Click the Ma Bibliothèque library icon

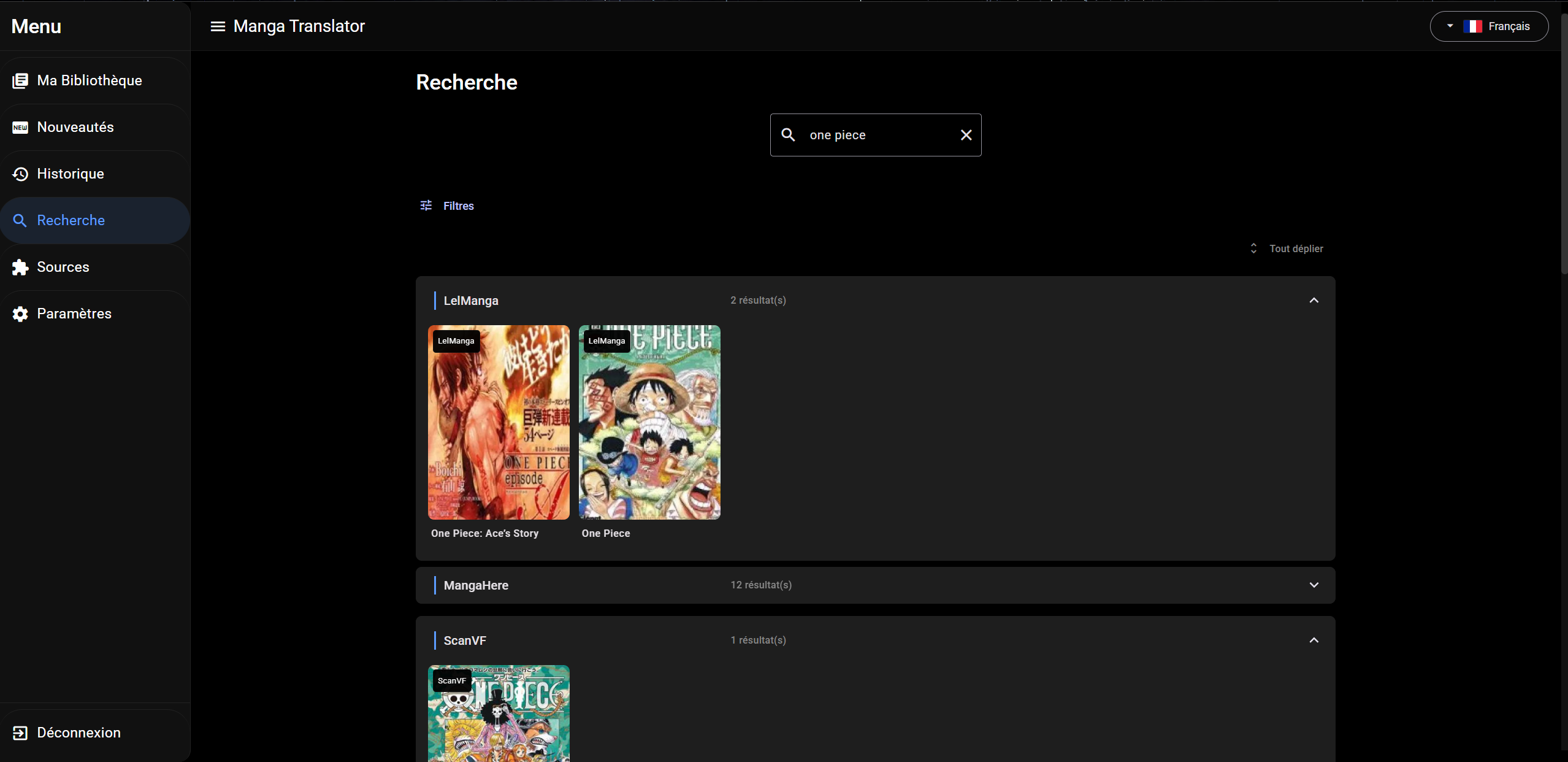[20, 80]
